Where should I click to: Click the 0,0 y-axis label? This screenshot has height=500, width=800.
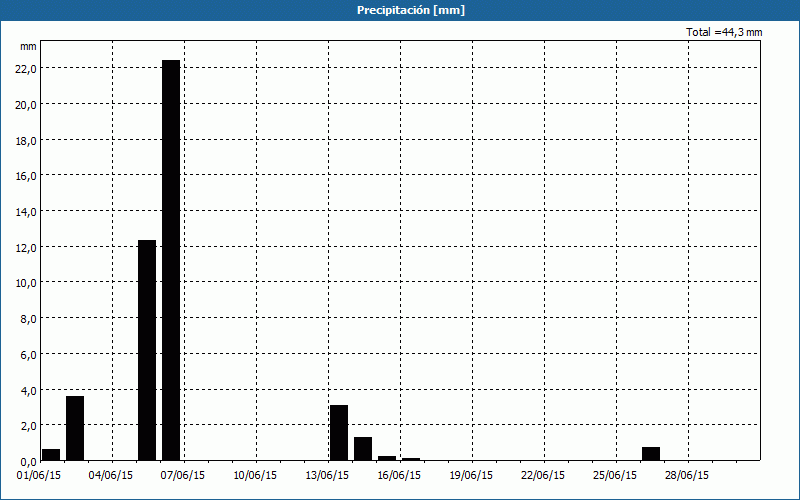click(28, 461)
